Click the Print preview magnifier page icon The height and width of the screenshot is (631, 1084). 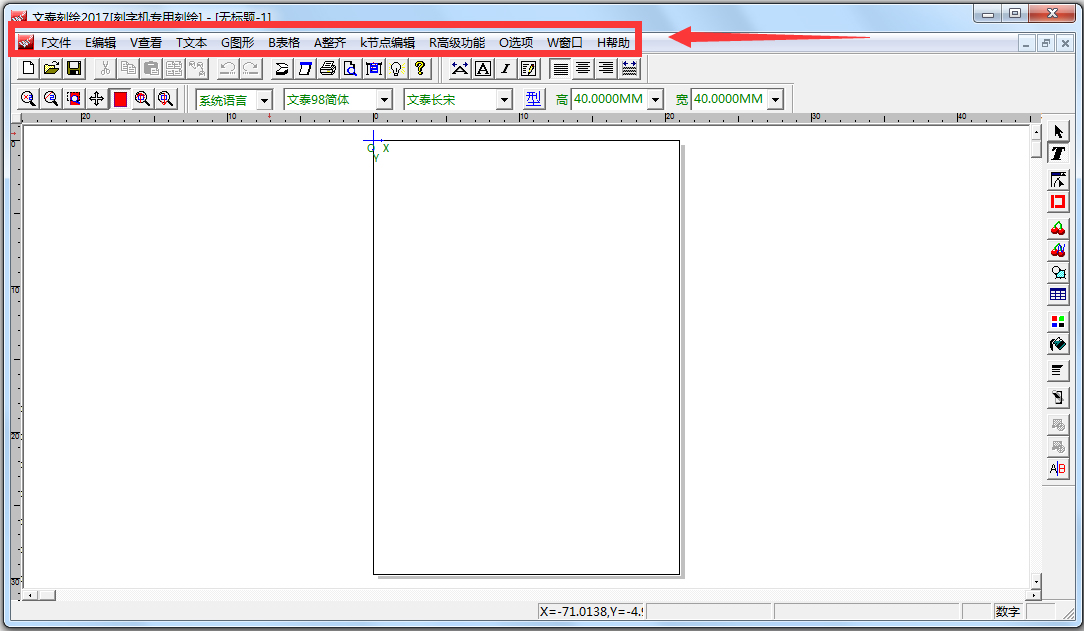351,68
